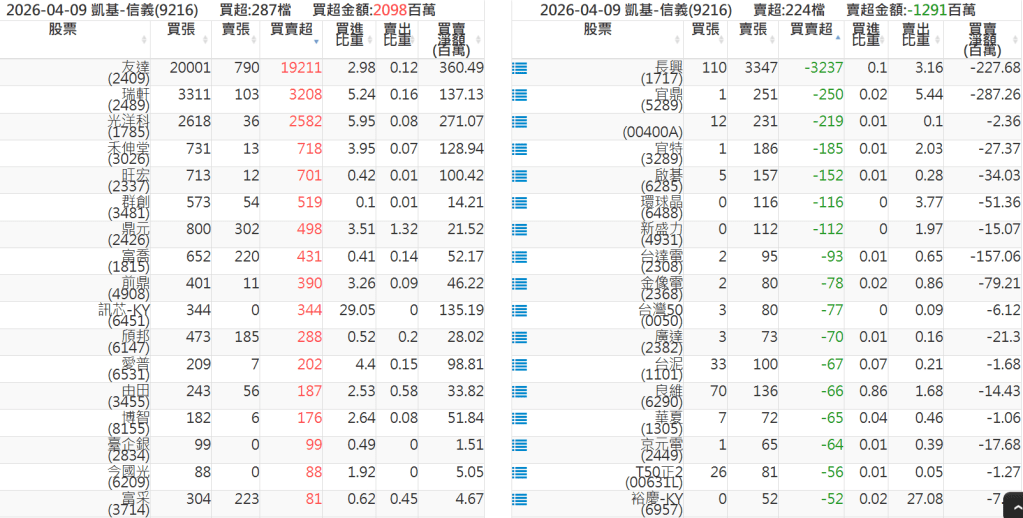Select the list icon beside 環球晶 (6488)
Screen dimensions: 1023x518
pyautogui.click(x=519, y=203)
